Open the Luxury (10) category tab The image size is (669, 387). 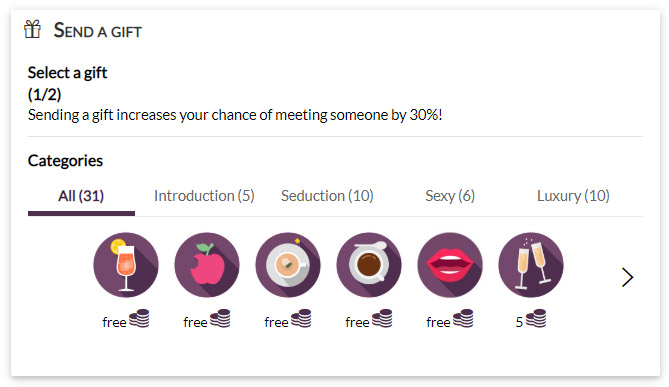[x=573, y=196]
